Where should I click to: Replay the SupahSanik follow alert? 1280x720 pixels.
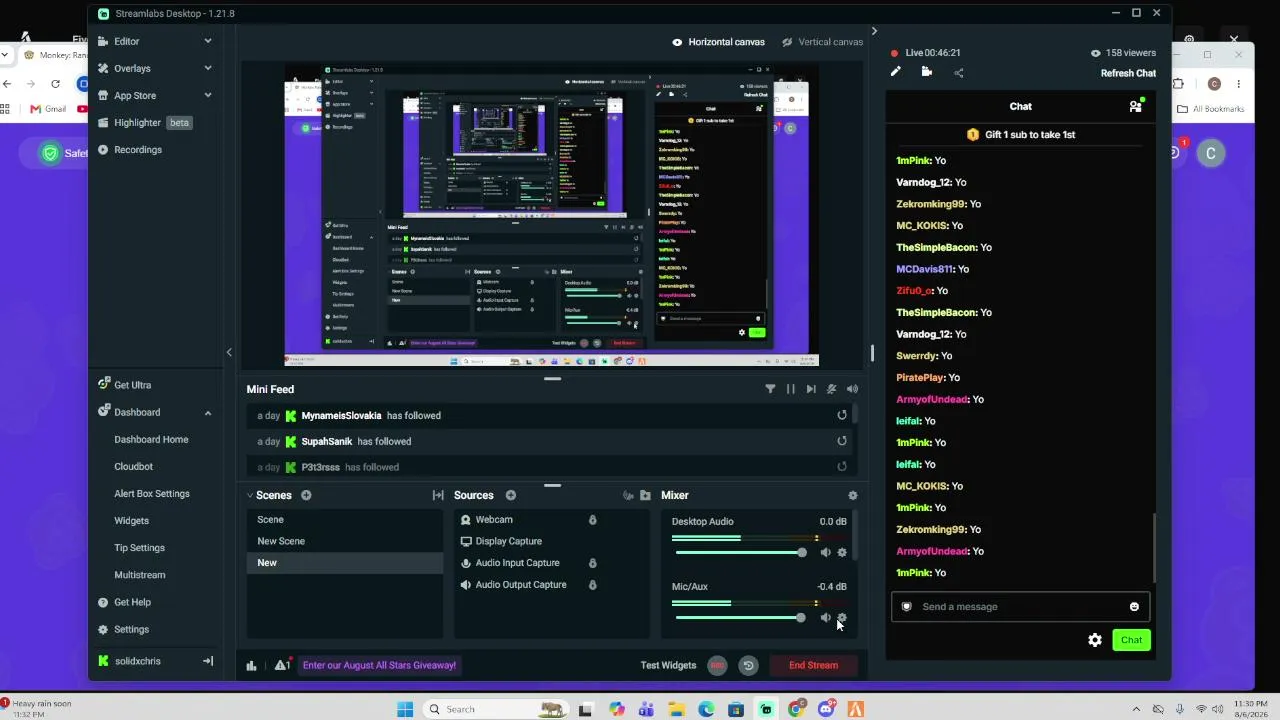click(x=842, y=441)
